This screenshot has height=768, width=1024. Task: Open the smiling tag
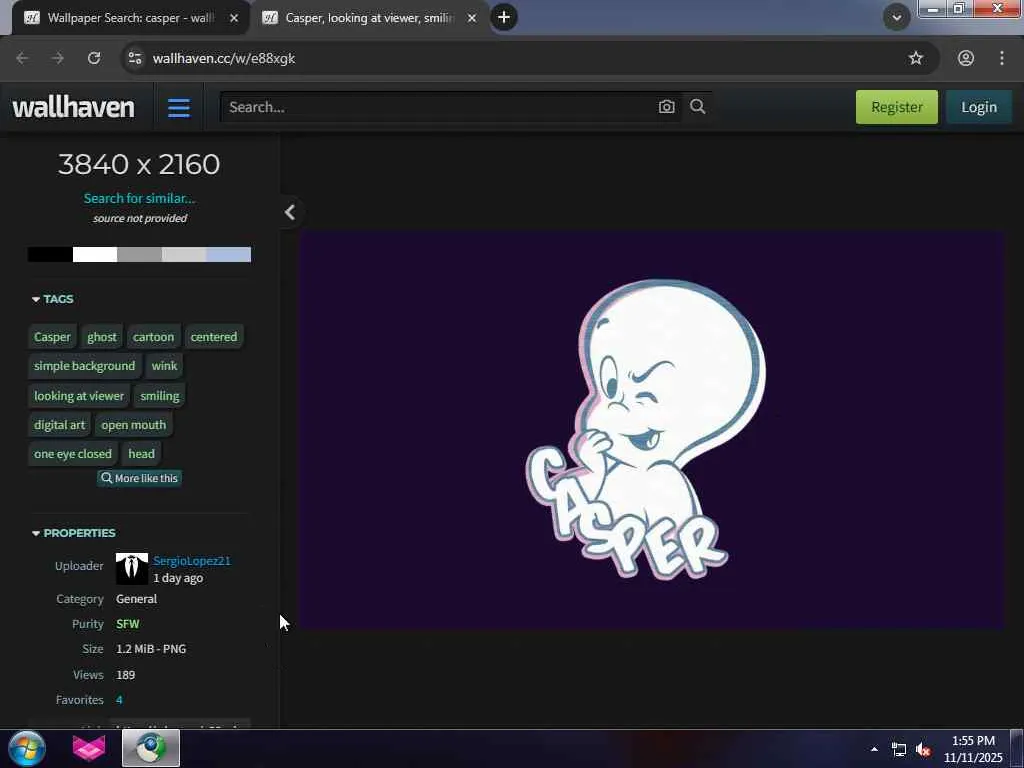[159, 396]
